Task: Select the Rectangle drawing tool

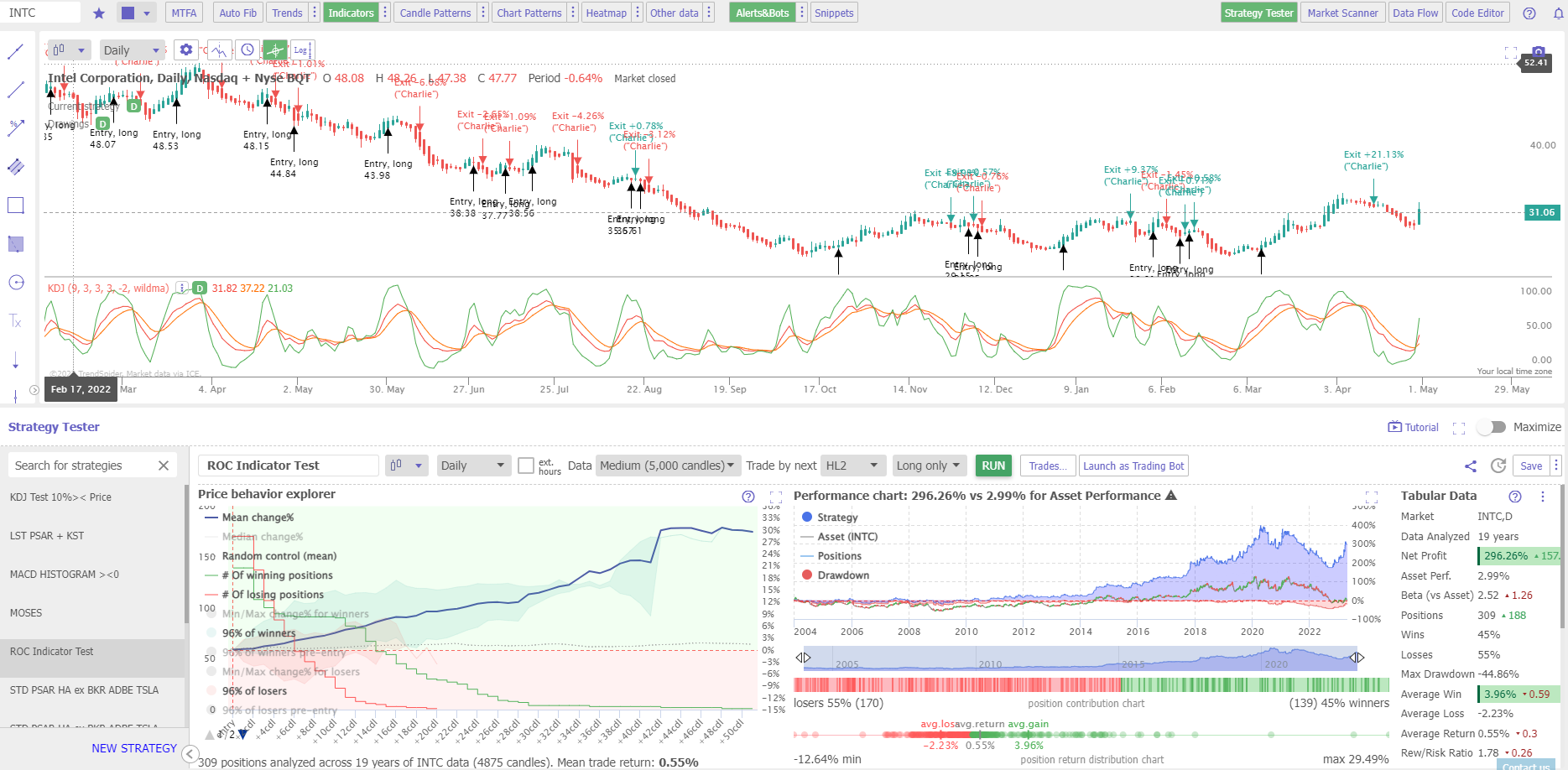Action: point(15,205)
